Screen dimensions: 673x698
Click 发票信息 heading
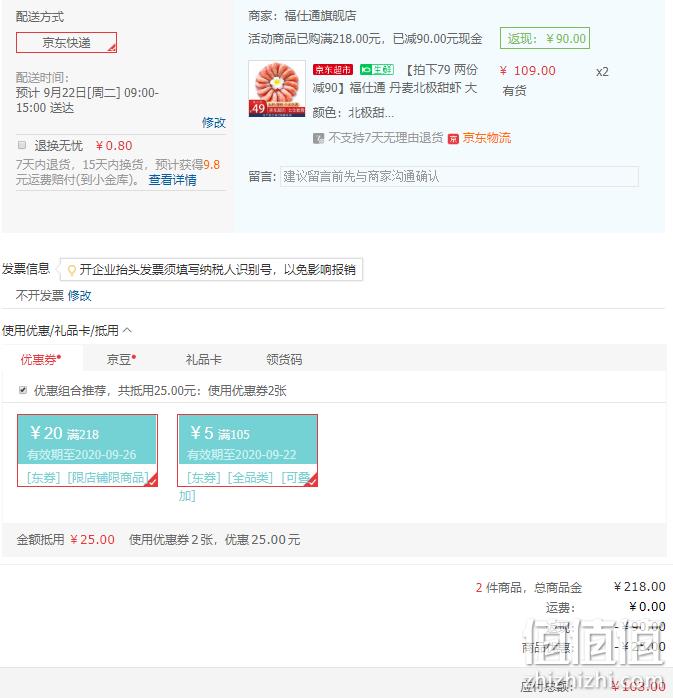26,269
